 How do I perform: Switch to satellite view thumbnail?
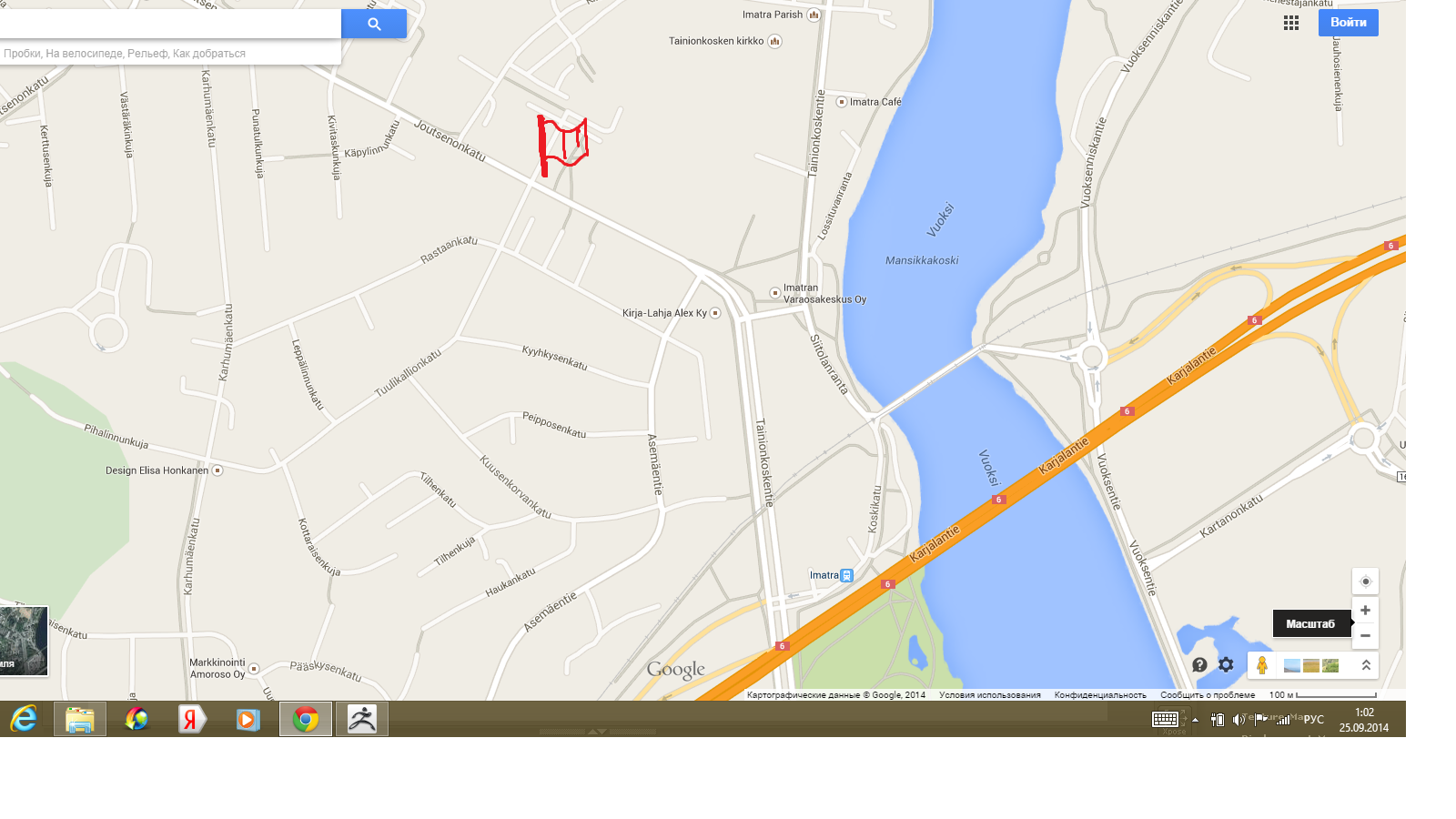pos(24,642)
